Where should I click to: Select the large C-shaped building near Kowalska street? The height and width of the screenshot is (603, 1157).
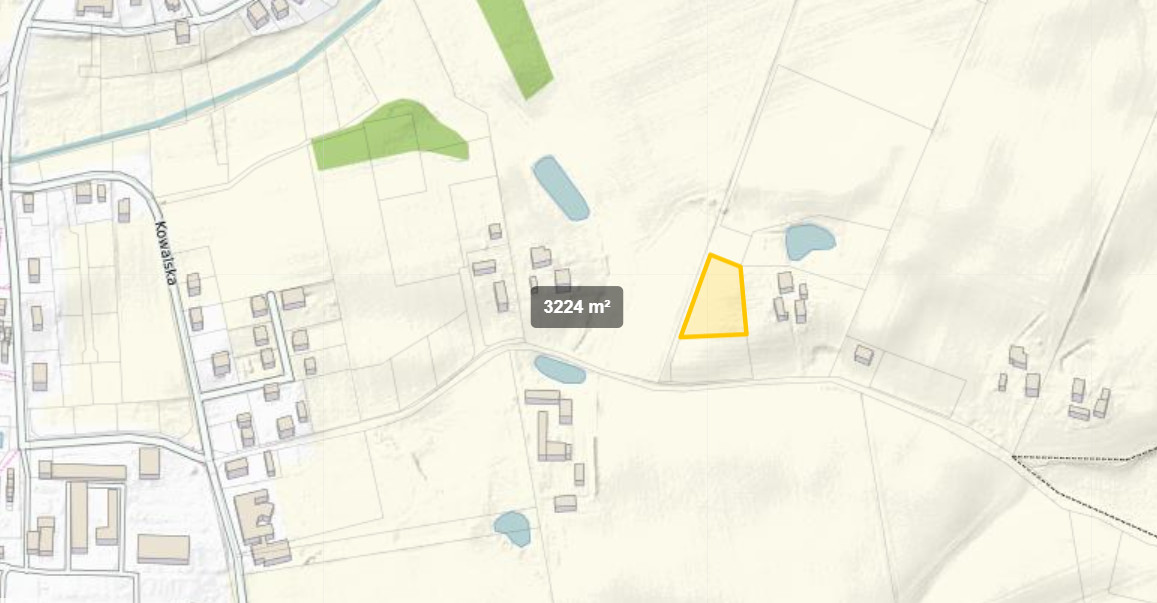254,515
